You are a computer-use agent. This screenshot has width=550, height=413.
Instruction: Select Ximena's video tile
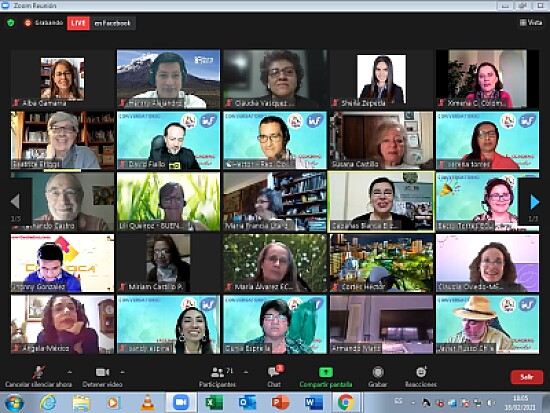[x=488, y=79]
